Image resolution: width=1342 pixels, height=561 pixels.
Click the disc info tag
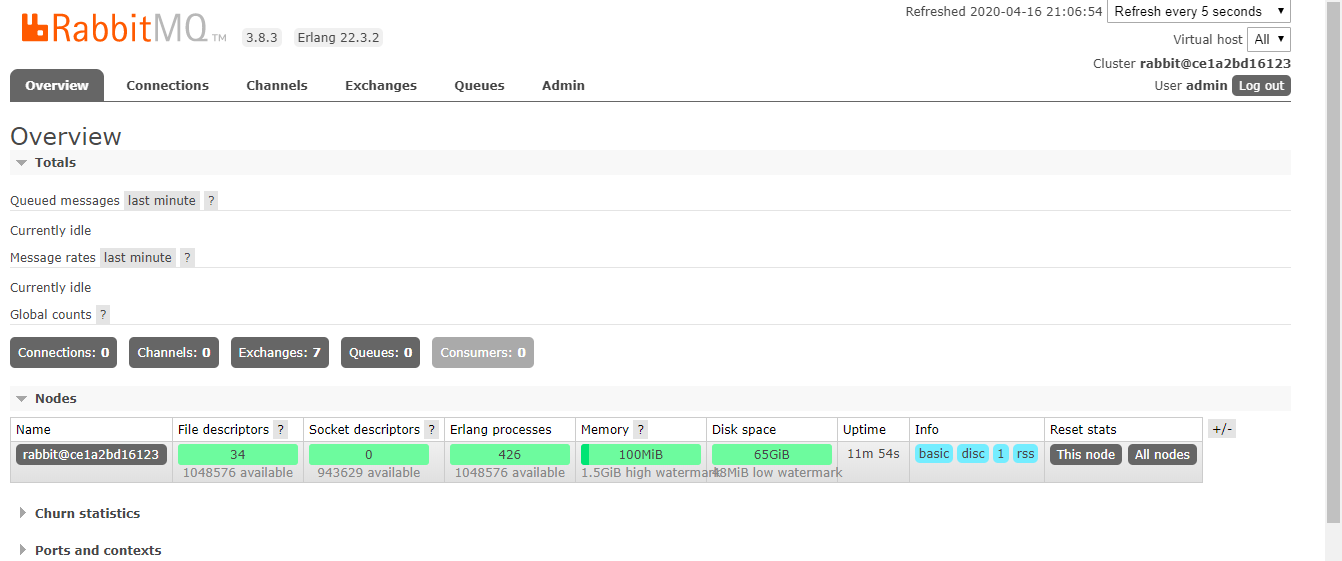tap(973, 454)
